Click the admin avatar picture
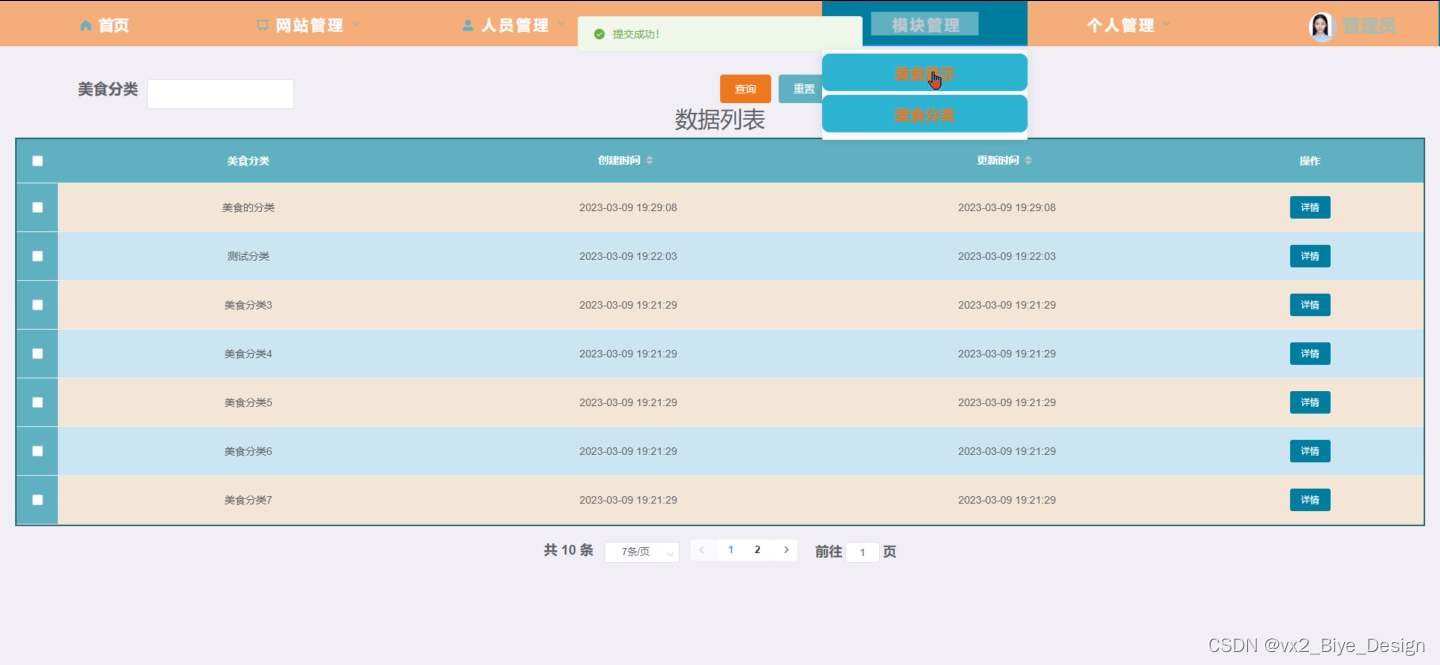Screen dimensions: 1440x665 tap(1322, 26)
